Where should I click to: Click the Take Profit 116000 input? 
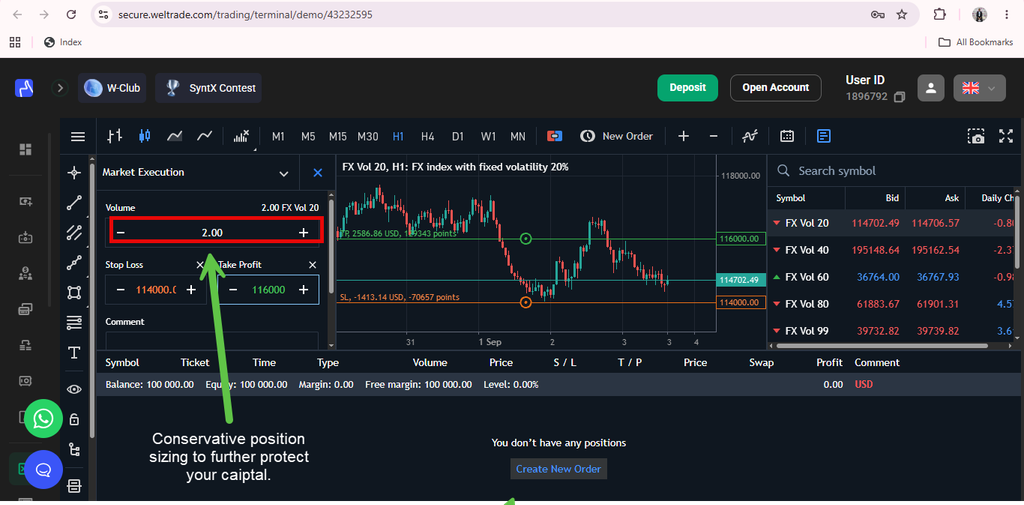(268, 289)
